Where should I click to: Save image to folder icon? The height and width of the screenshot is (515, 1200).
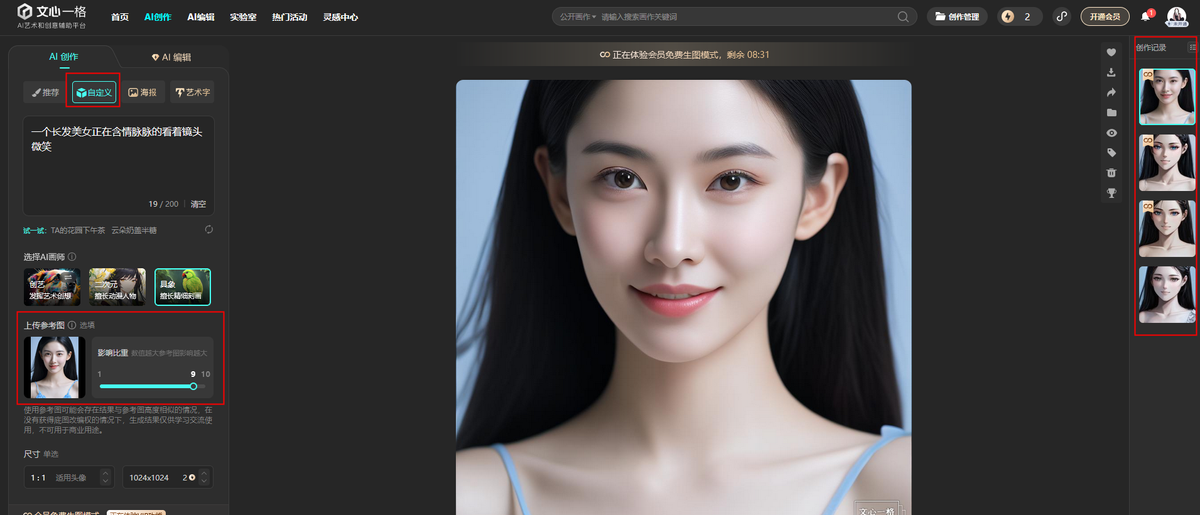1111,113
